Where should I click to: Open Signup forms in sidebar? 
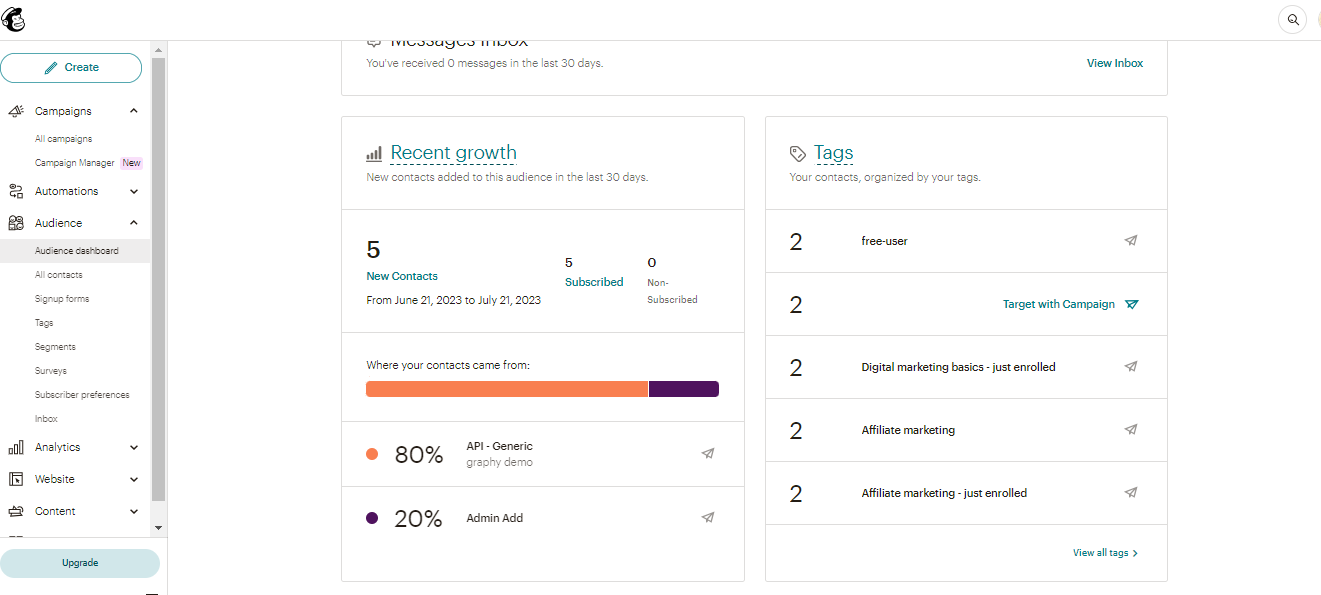pos(62,299)
